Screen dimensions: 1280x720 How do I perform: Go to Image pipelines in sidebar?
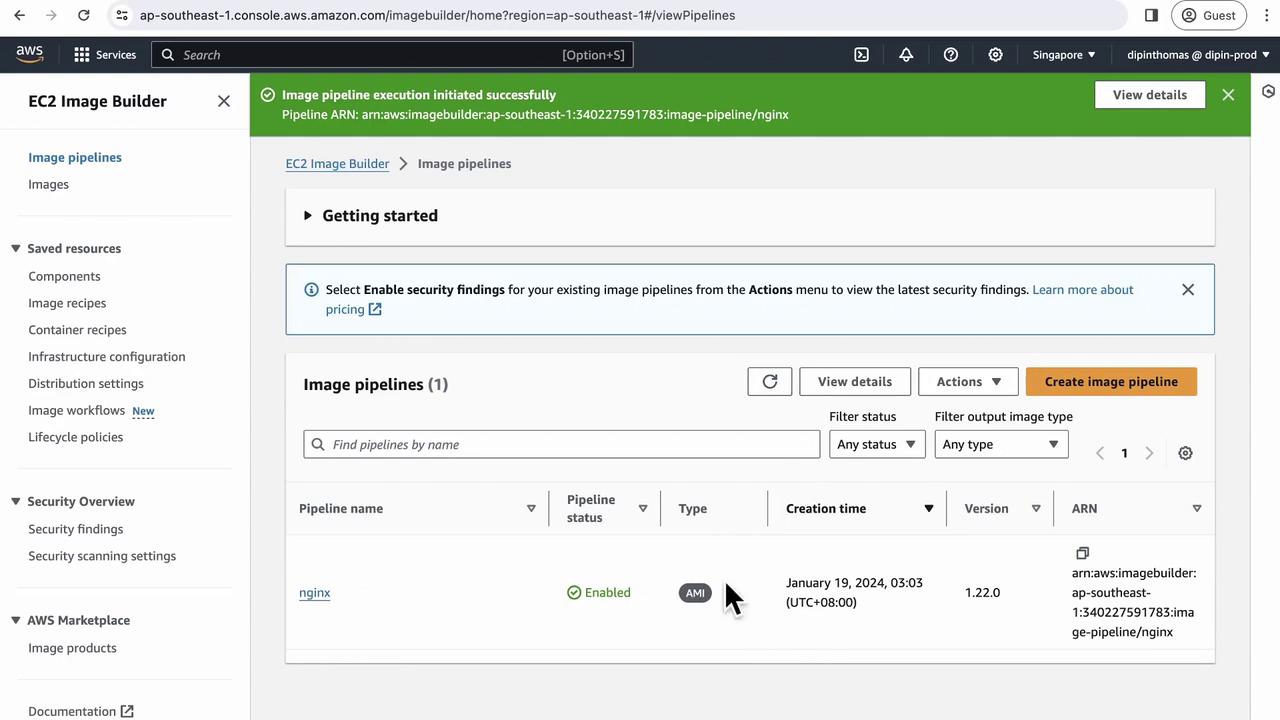click(x=75, y=158)
